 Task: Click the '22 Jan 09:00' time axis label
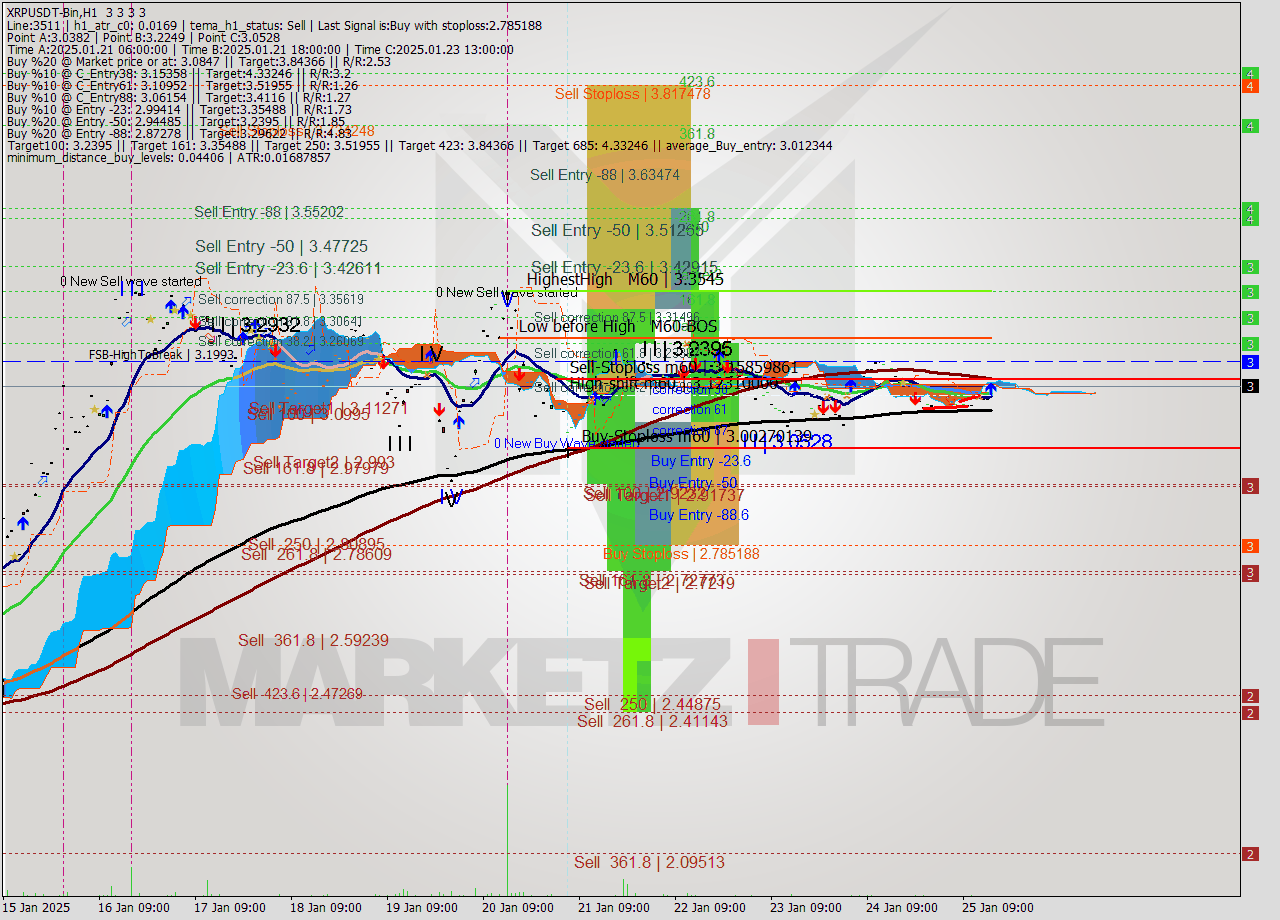(x=709, y=908)
